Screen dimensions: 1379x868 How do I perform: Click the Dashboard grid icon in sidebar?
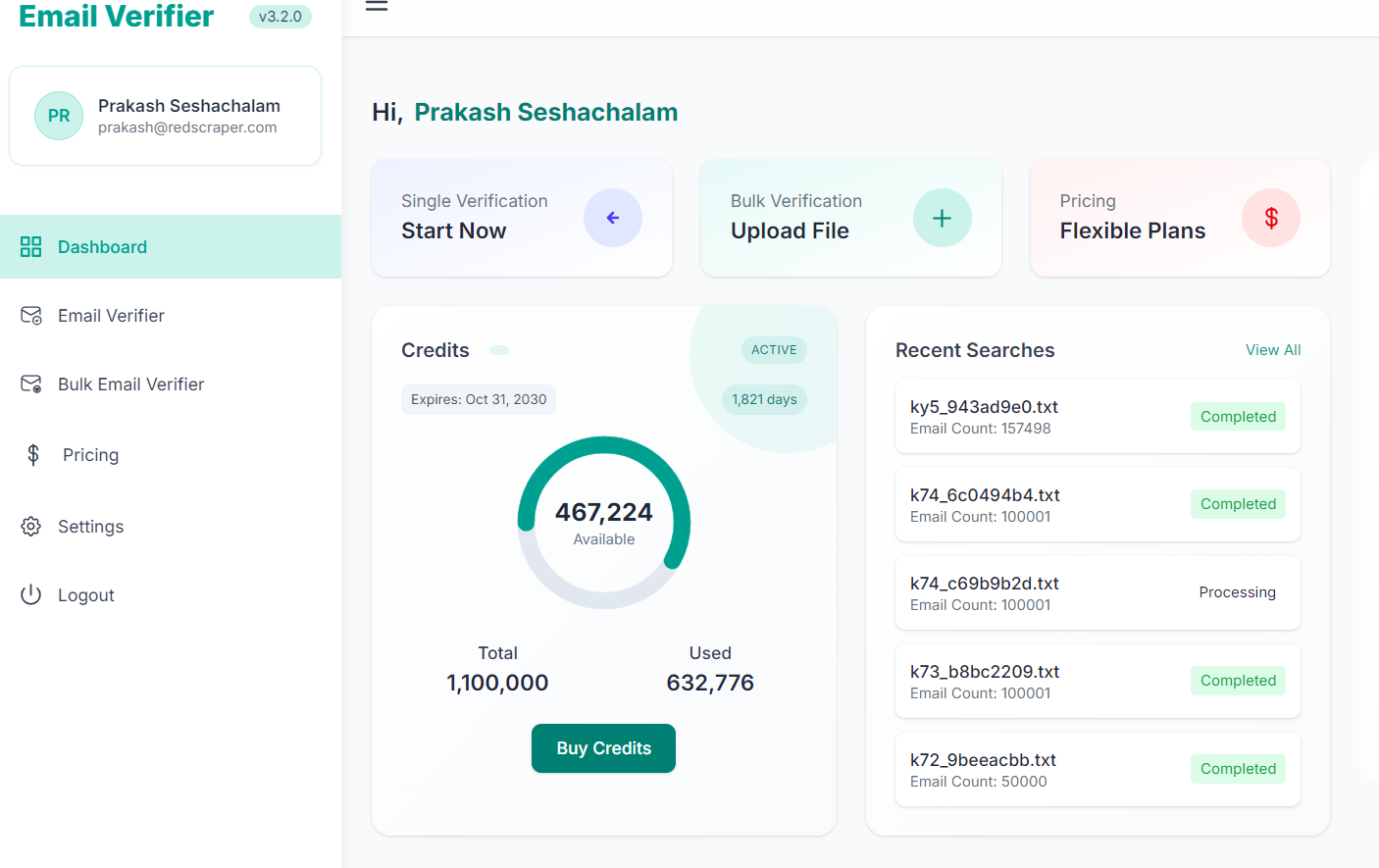[31, 247]
